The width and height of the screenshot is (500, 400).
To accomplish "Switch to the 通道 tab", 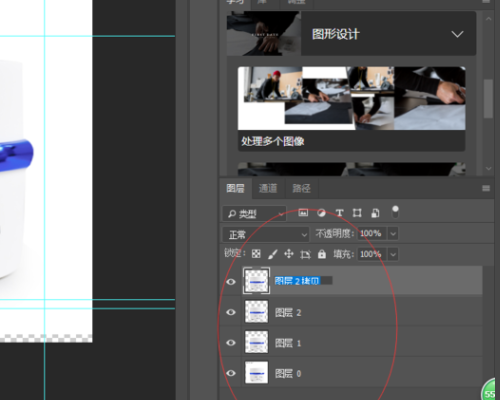I will point(268,188).
